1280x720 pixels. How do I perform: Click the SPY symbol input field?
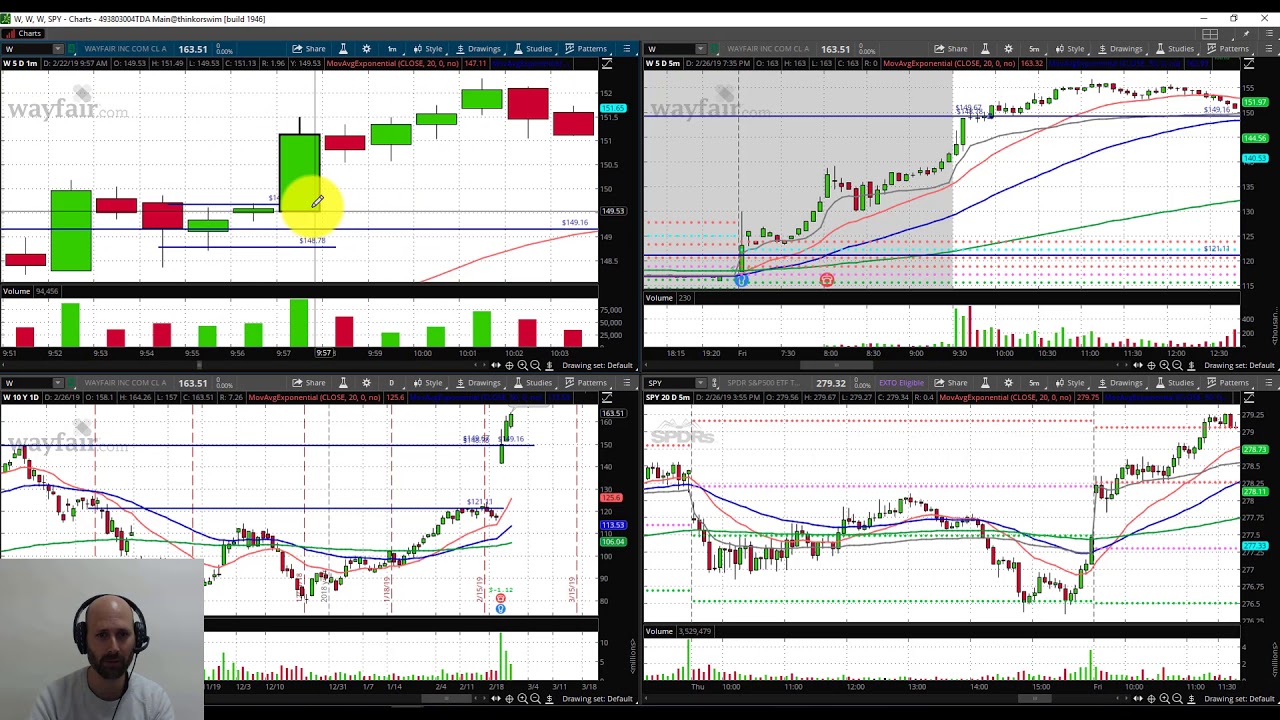pos(670,383)
